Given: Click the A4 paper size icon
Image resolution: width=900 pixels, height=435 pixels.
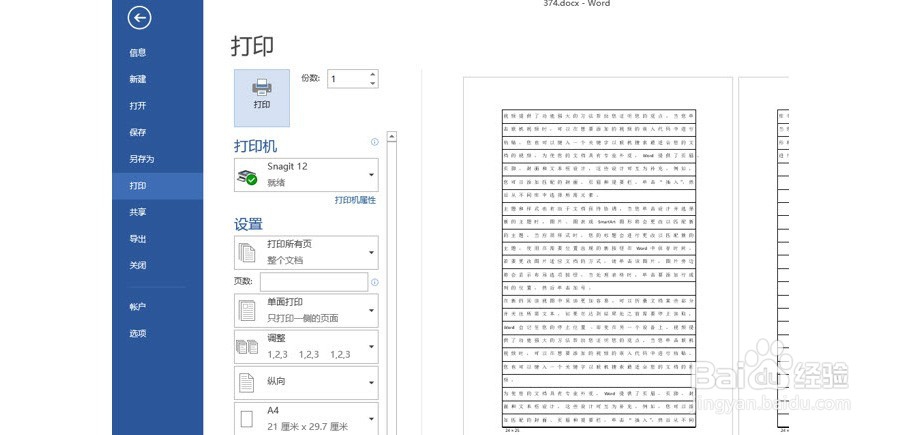Looking at the screenshot, I should point(247,419).
